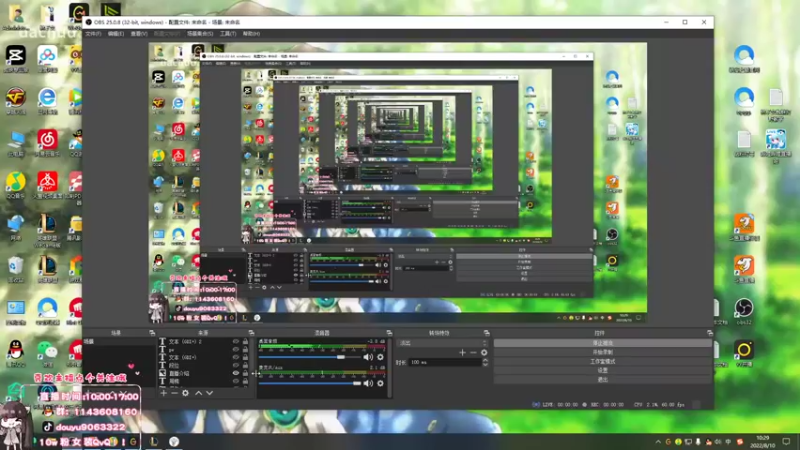Remove selected source with minus icon
The image size is (800, 450).
pyautogui.click(x=174, y=393)
